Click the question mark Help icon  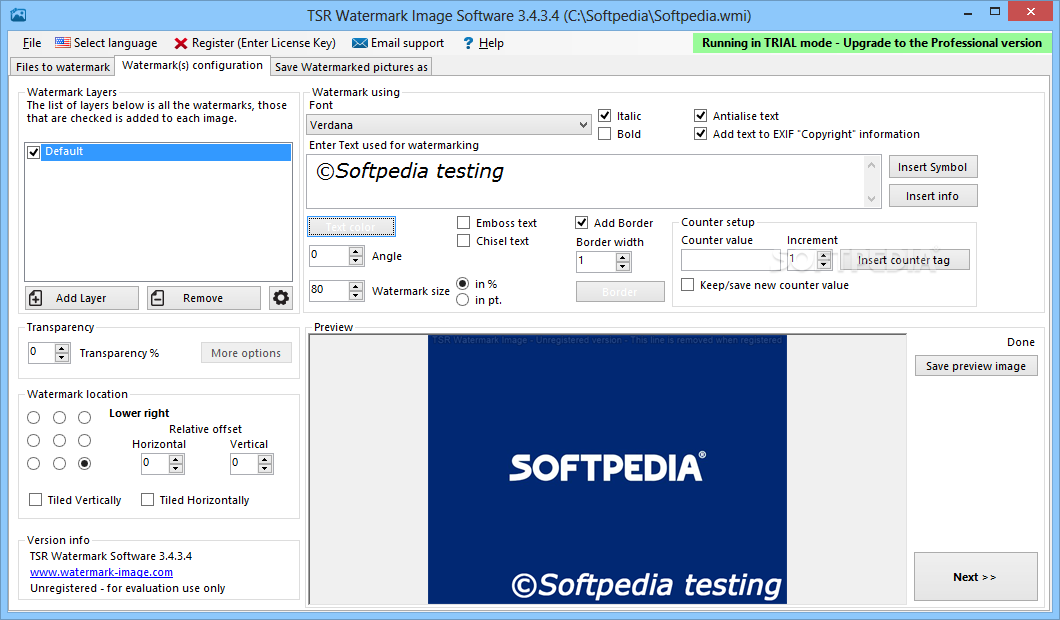(x=468, y=43)
